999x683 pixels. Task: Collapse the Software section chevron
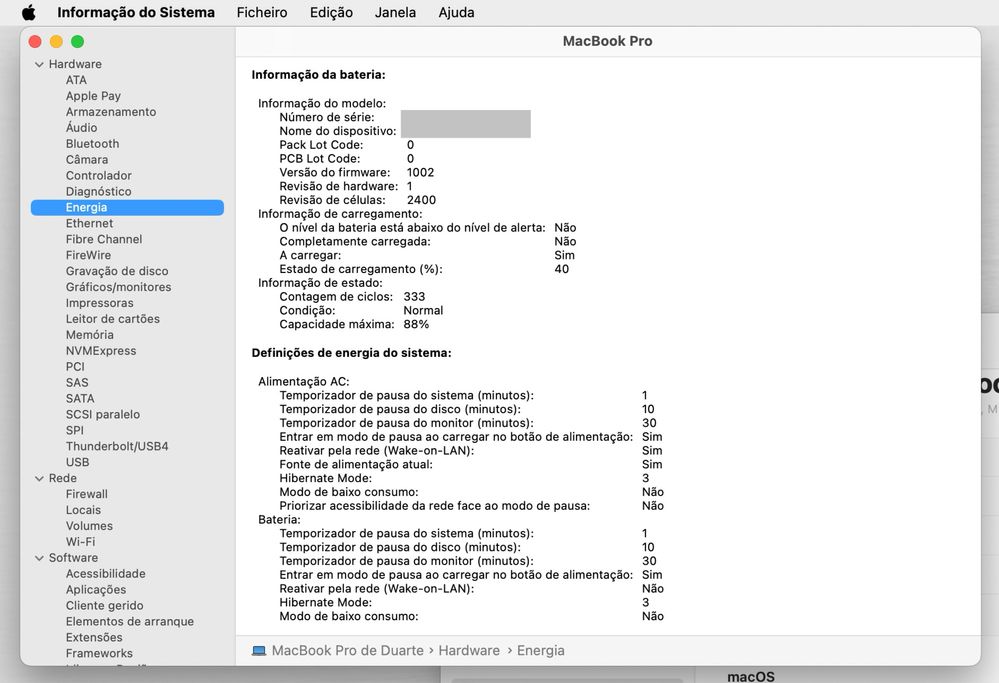click(40, 558)
